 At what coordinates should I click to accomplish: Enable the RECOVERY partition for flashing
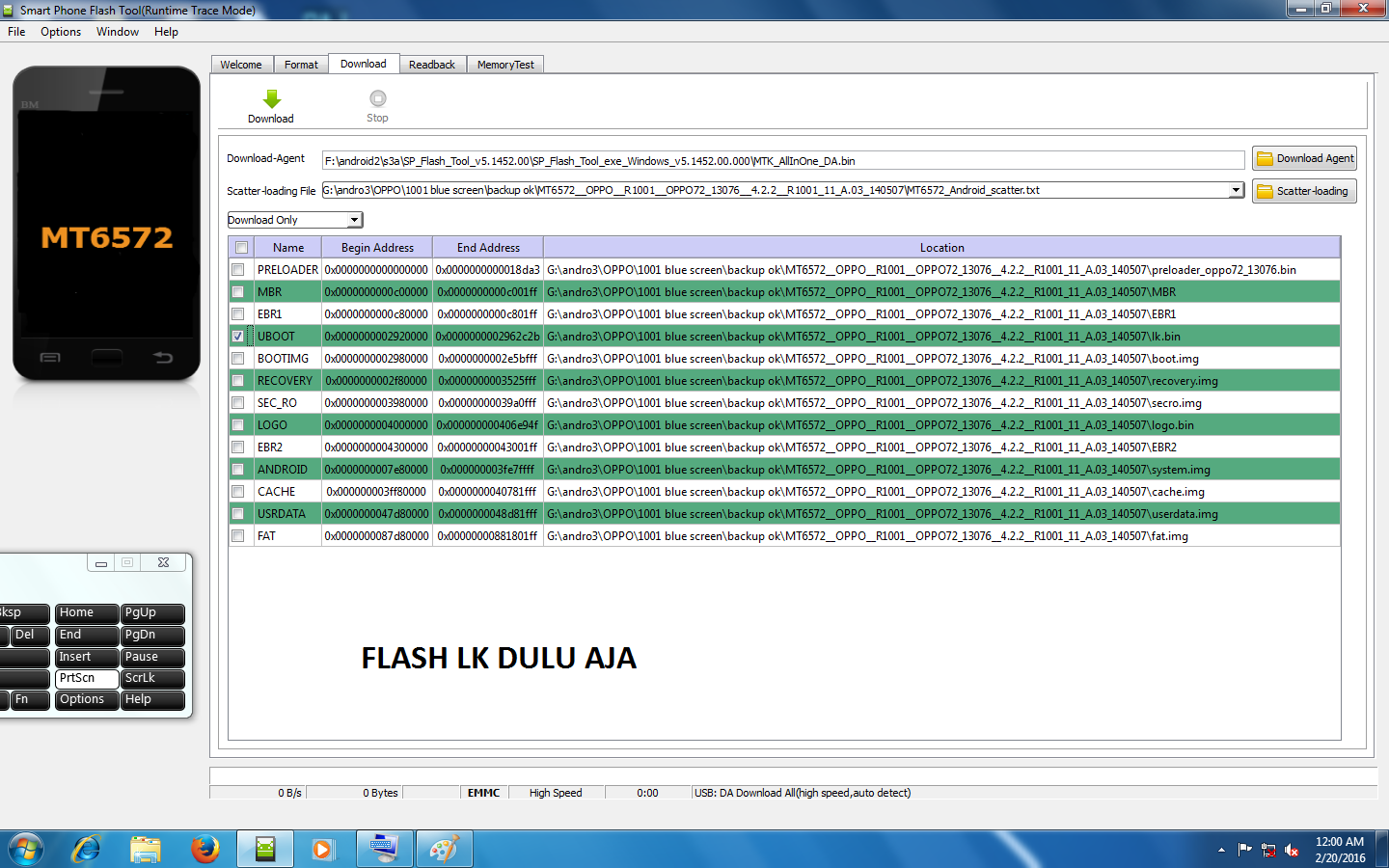(x=237, y=380)
